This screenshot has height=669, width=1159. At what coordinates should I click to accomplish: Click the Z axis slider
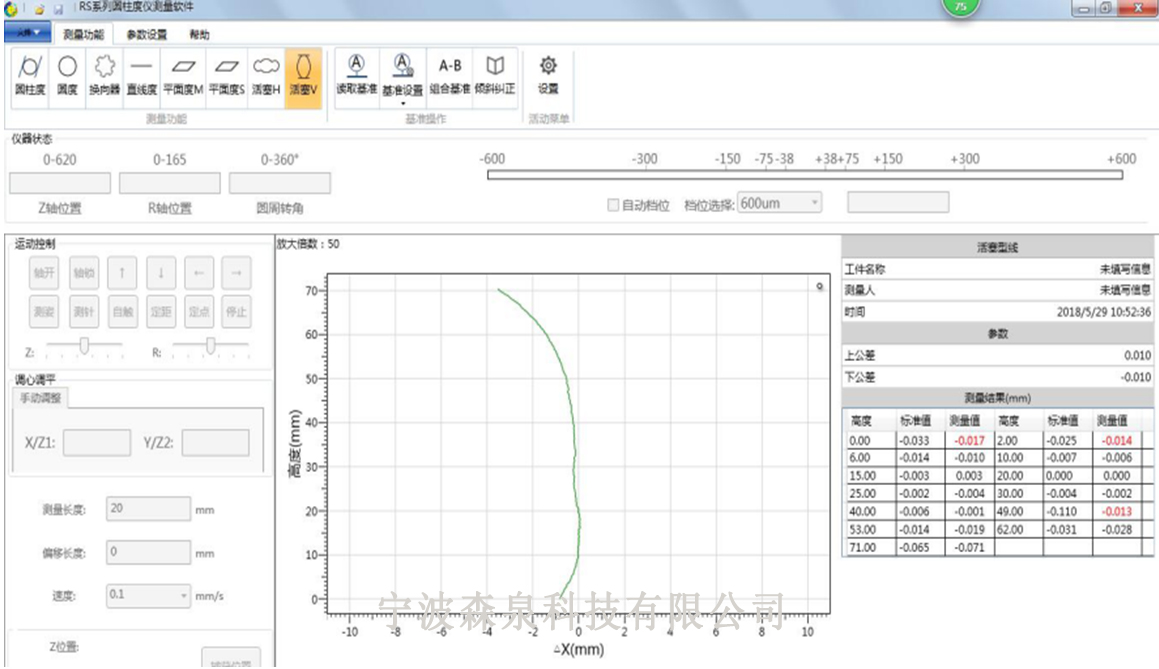85,346
